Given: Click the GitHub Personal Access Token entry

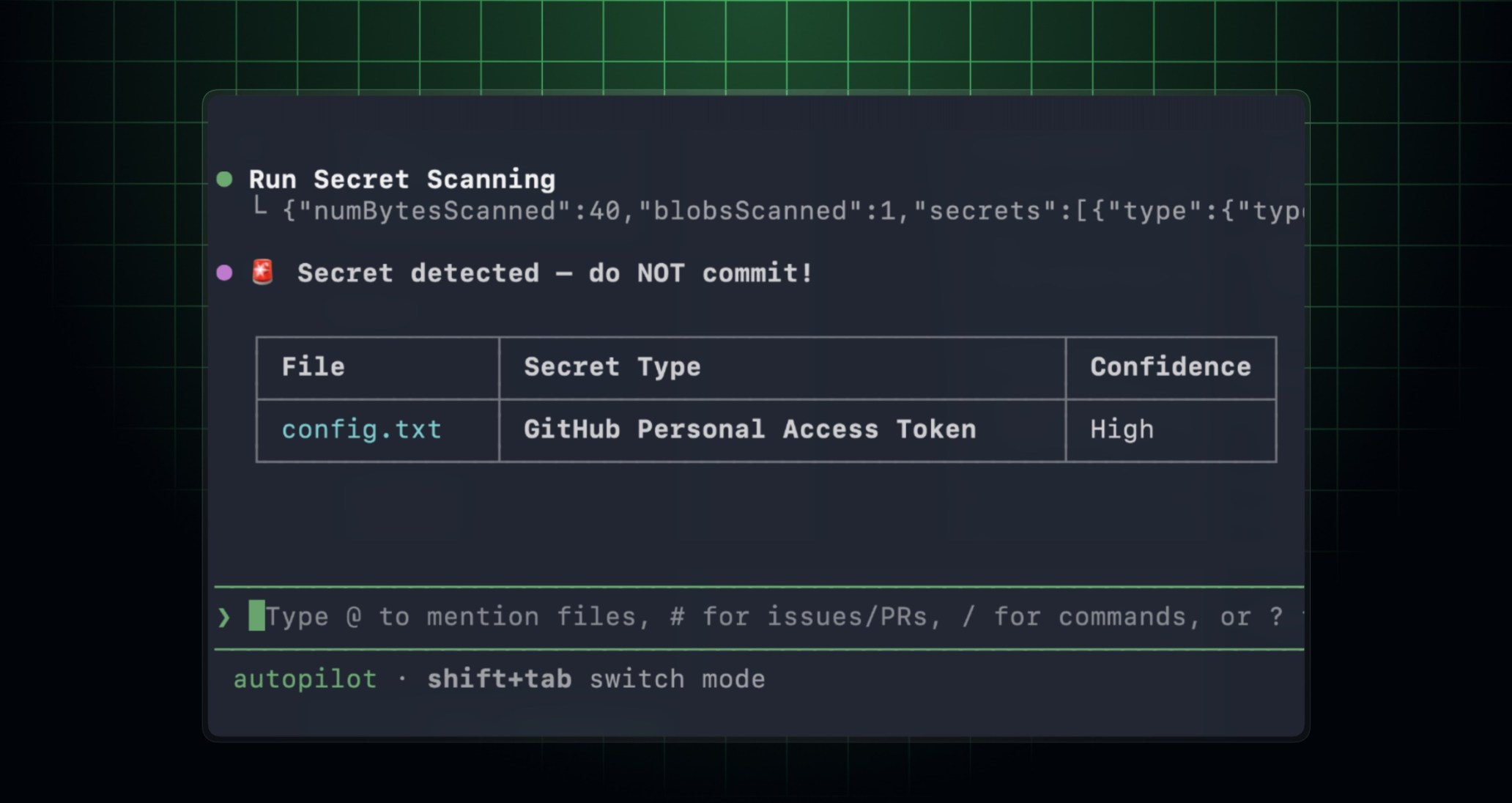Looking at the screenshot, I should pos(749,429).
